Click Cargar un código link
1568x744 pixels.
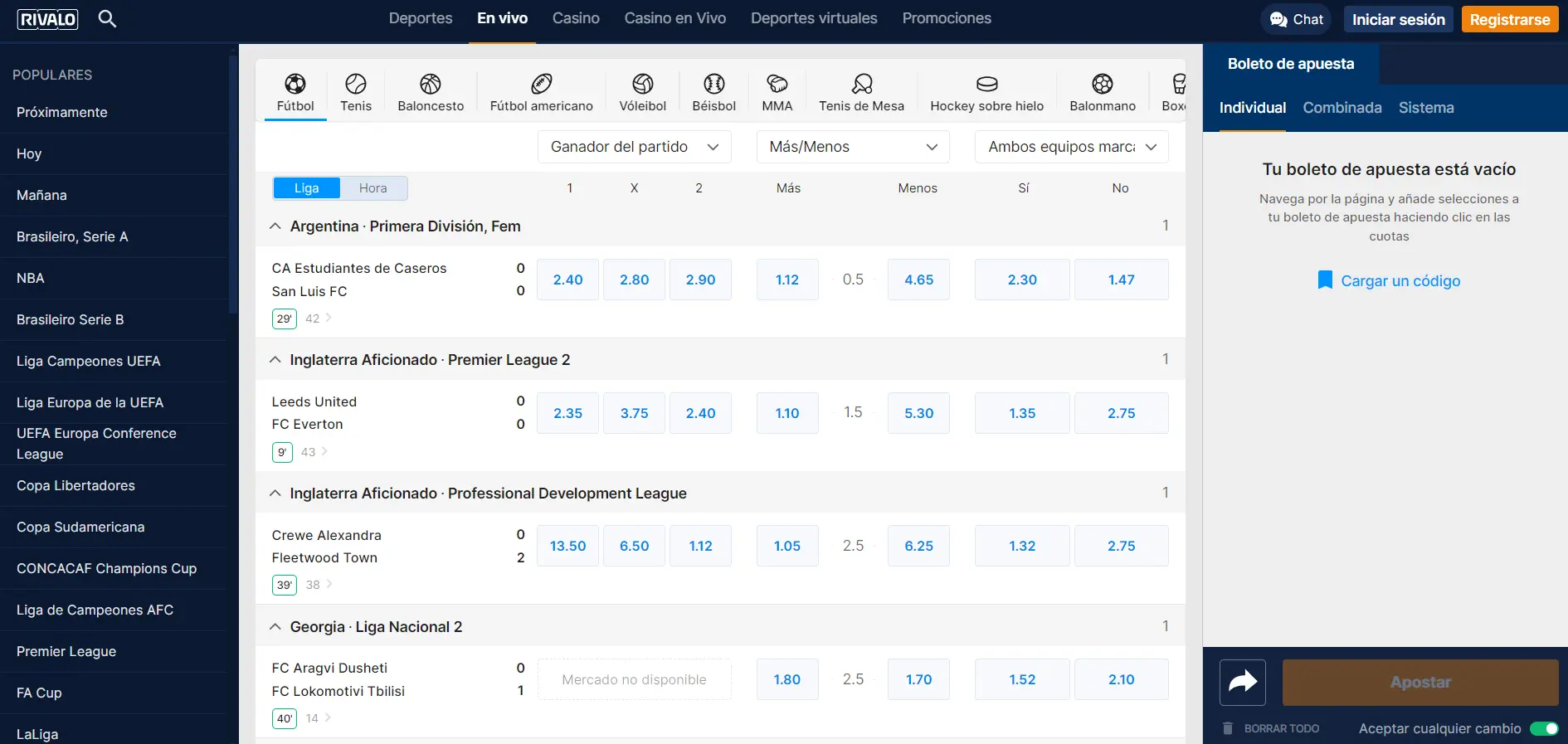[1400, 280]
